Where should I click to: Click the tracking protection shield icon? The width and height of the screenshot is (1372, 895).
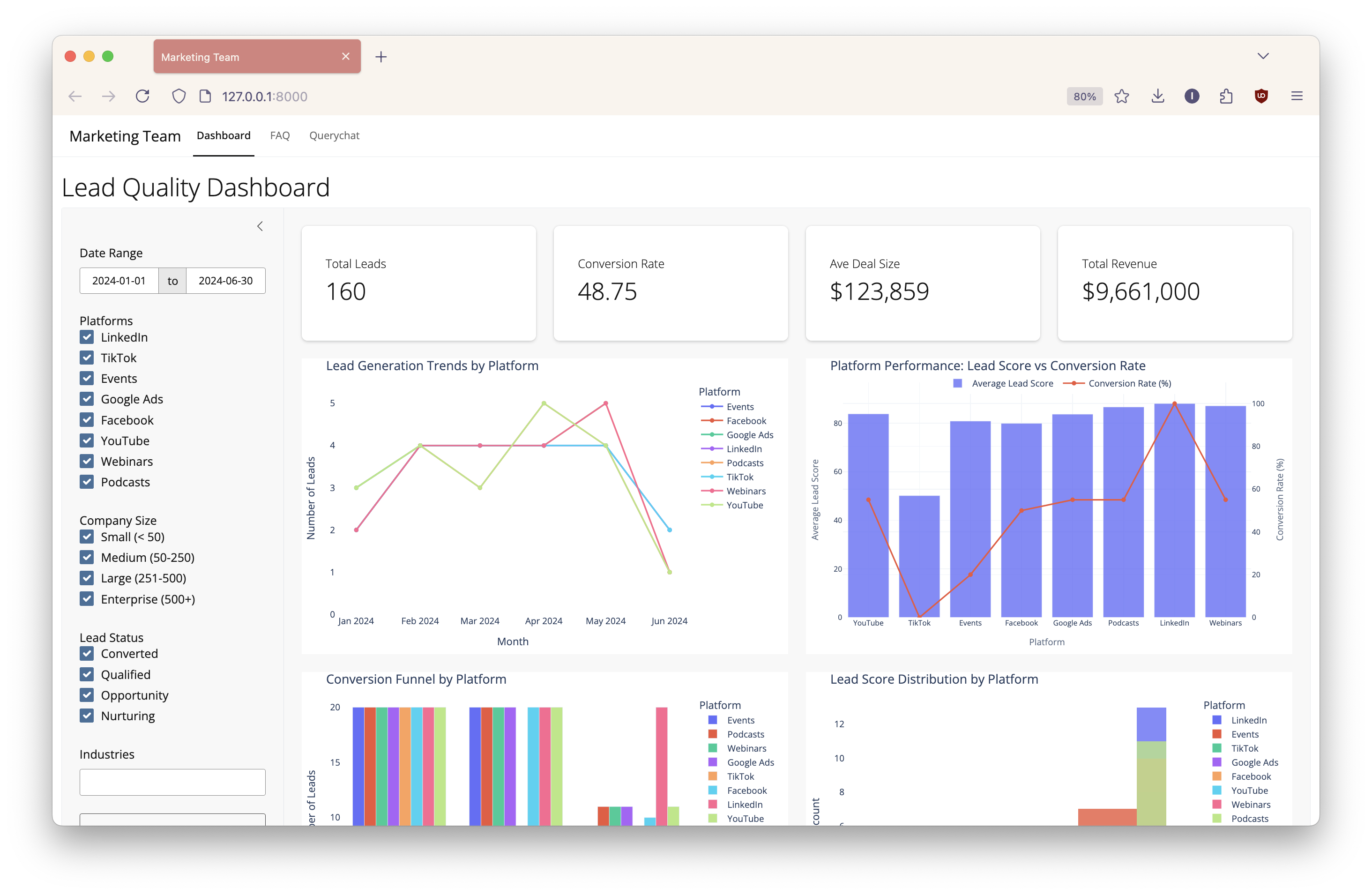pos(179,96)
